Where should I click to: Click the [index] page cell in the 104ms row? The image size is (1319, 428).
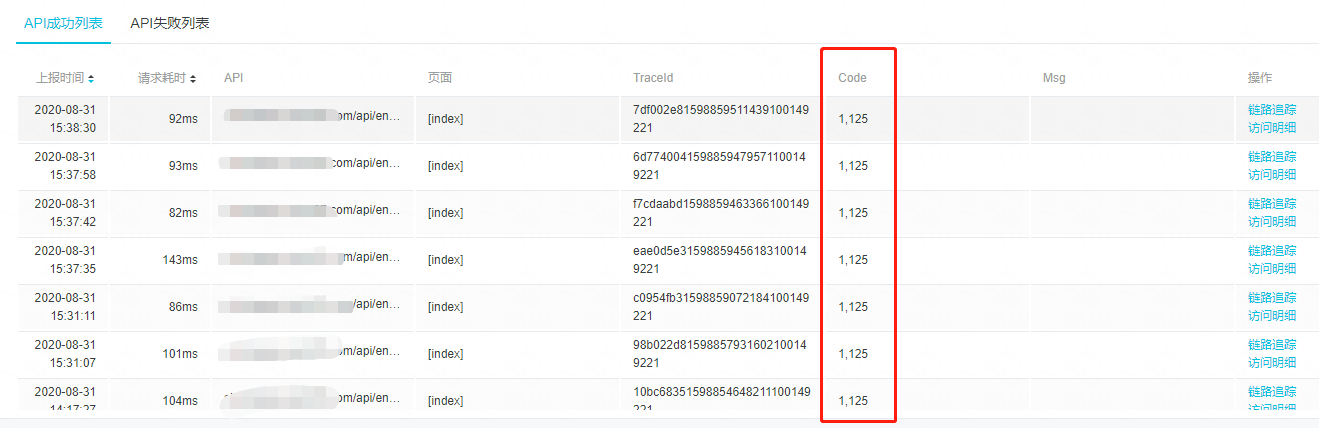pyautogui.click(x=445, y=401)
